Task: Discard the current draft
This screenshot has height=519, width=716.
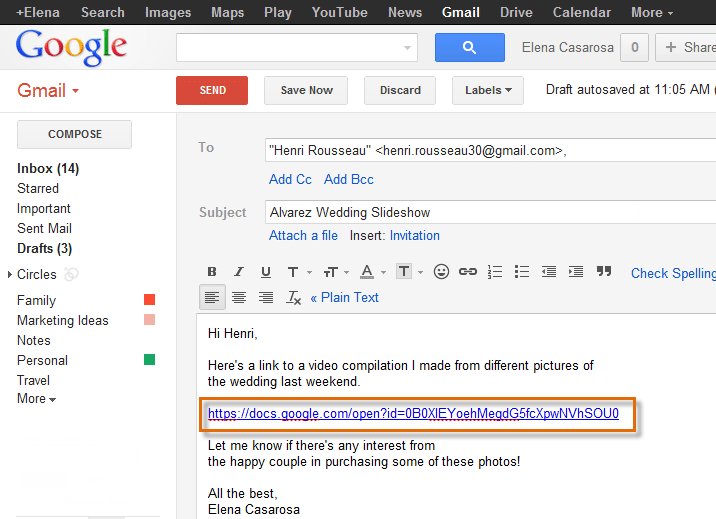Action: [x=400, y=90]
